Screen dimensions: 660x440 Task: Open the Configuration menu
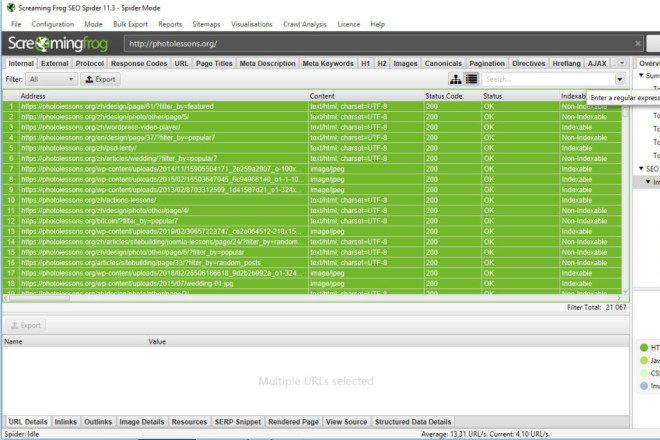(x=53, y=24)
